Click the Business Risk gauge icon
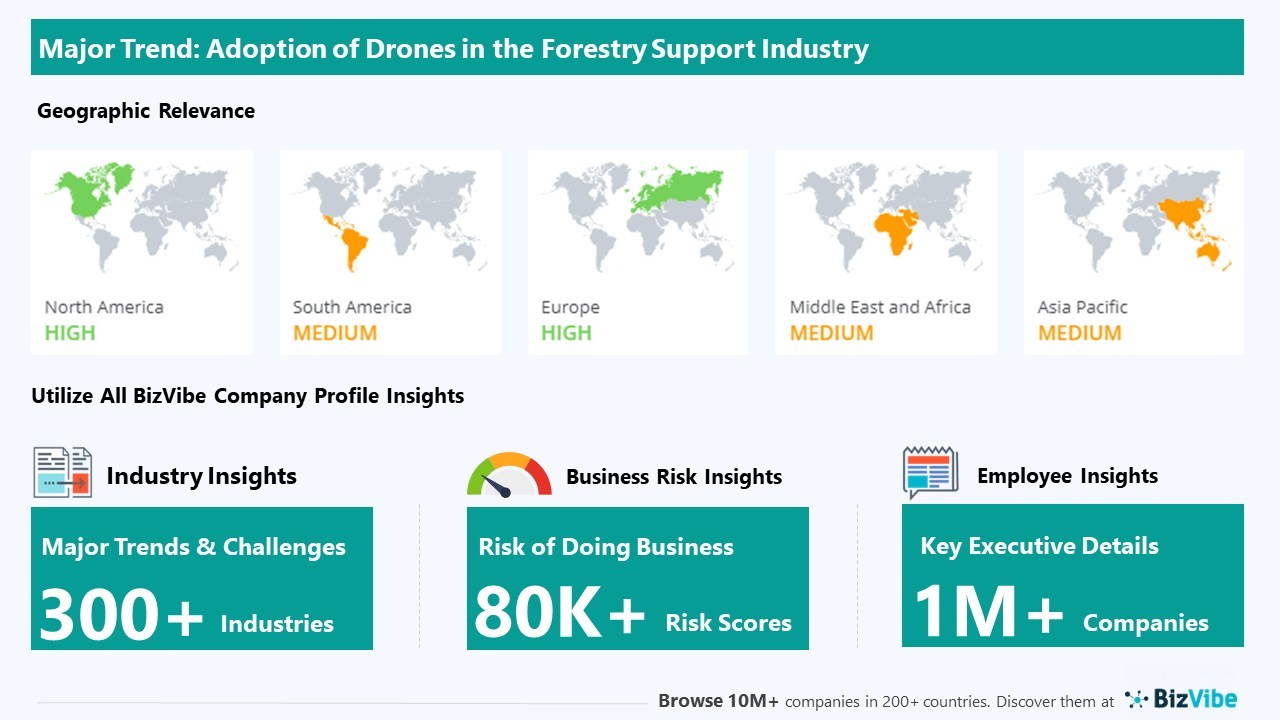This screenshot has height=720, width=1280. click(x=508, y=475)
